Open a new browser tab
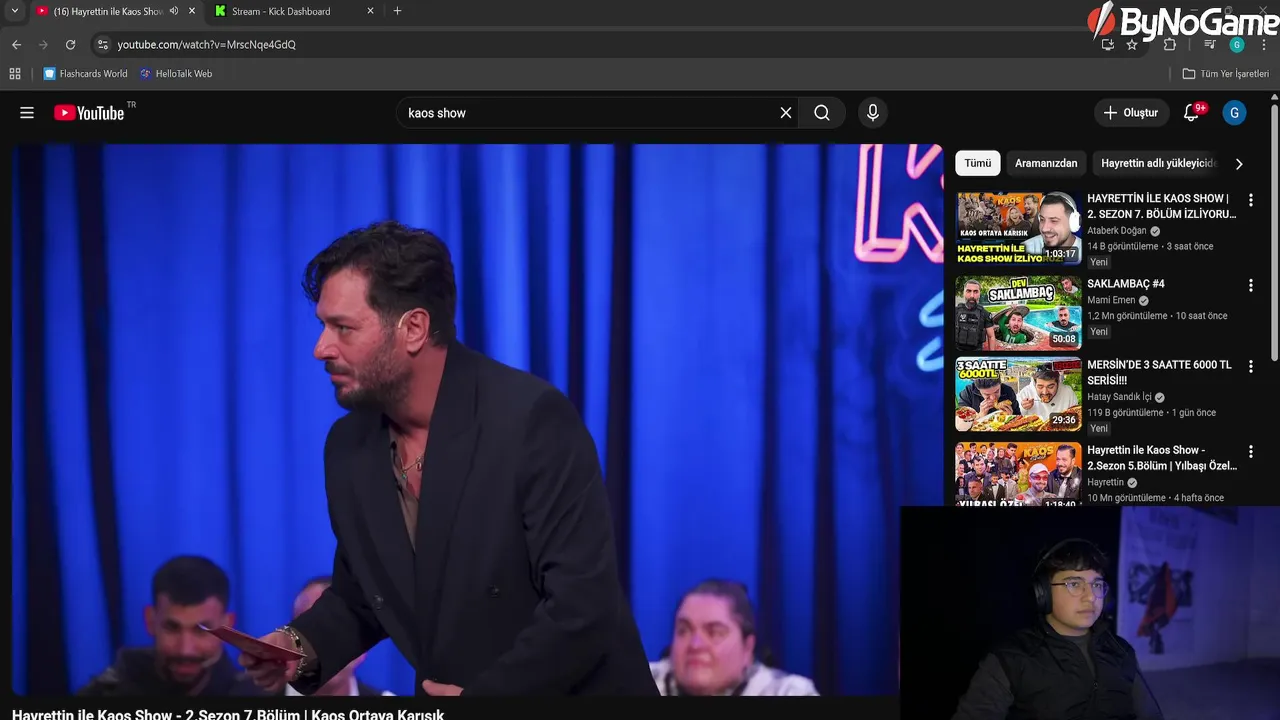The image size is (1280, 720). click(x=397, y=11)
